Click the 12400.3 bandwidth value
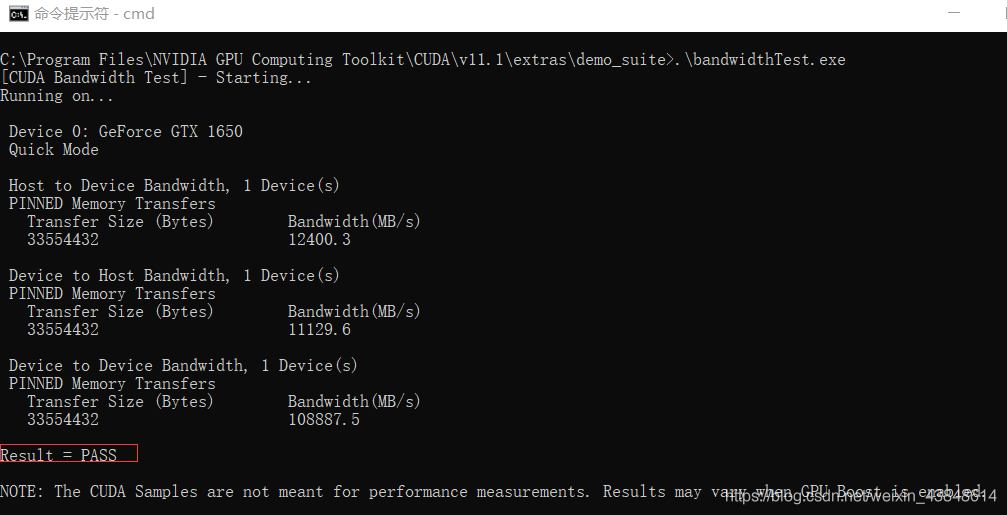The image size is (1007, 515). [319, 240]
